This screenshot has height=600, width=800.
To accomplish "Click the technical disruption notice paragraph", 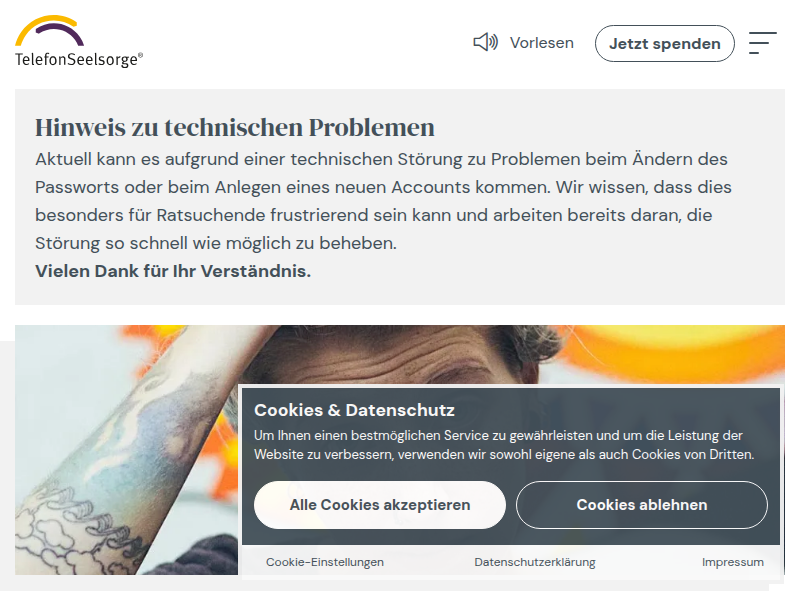I will (383, 201).
